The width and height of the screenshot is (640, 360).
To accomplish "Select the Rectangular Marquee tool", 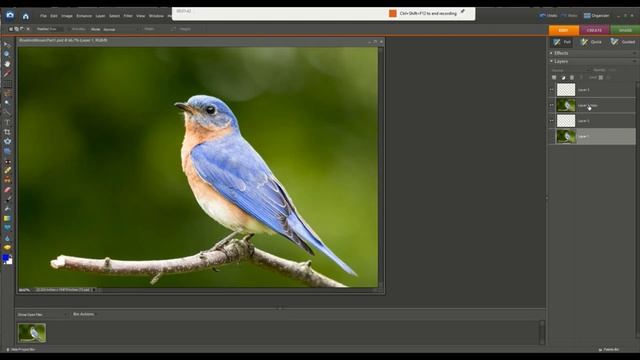I will click(x=7, y=84).
